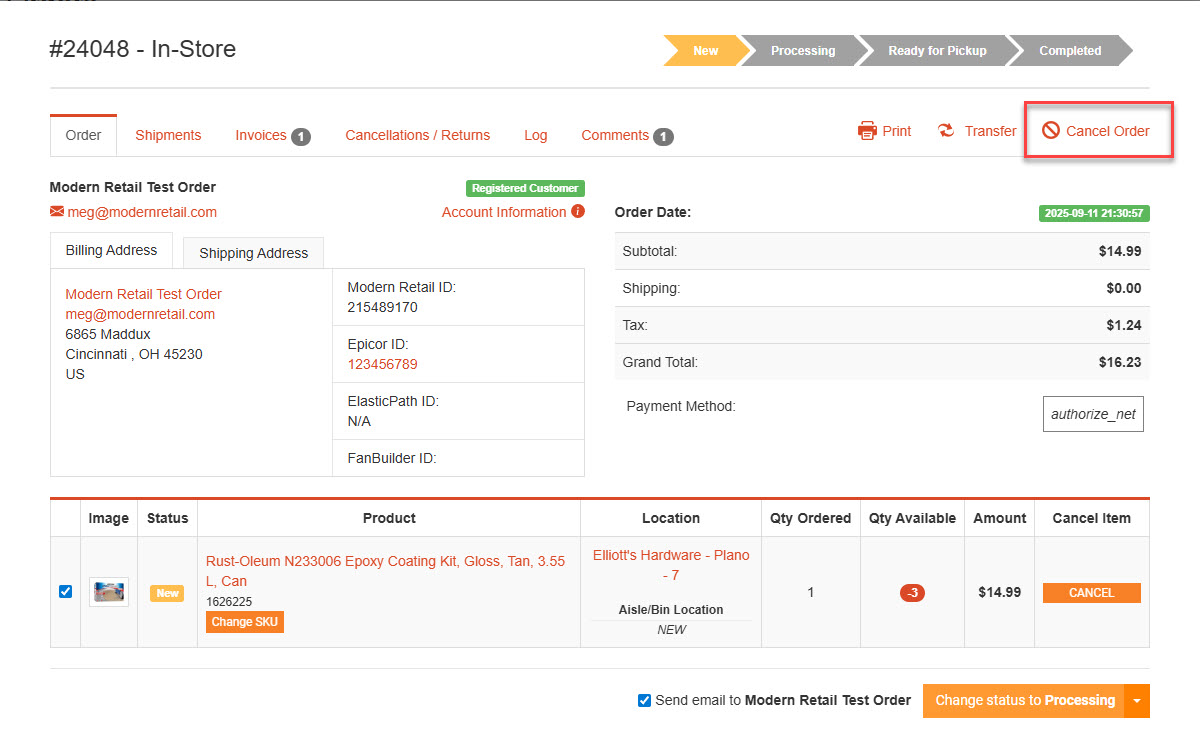Select the Order tab
The width and height of the screenshot is (1200, 748).
[x=84, y=135]
